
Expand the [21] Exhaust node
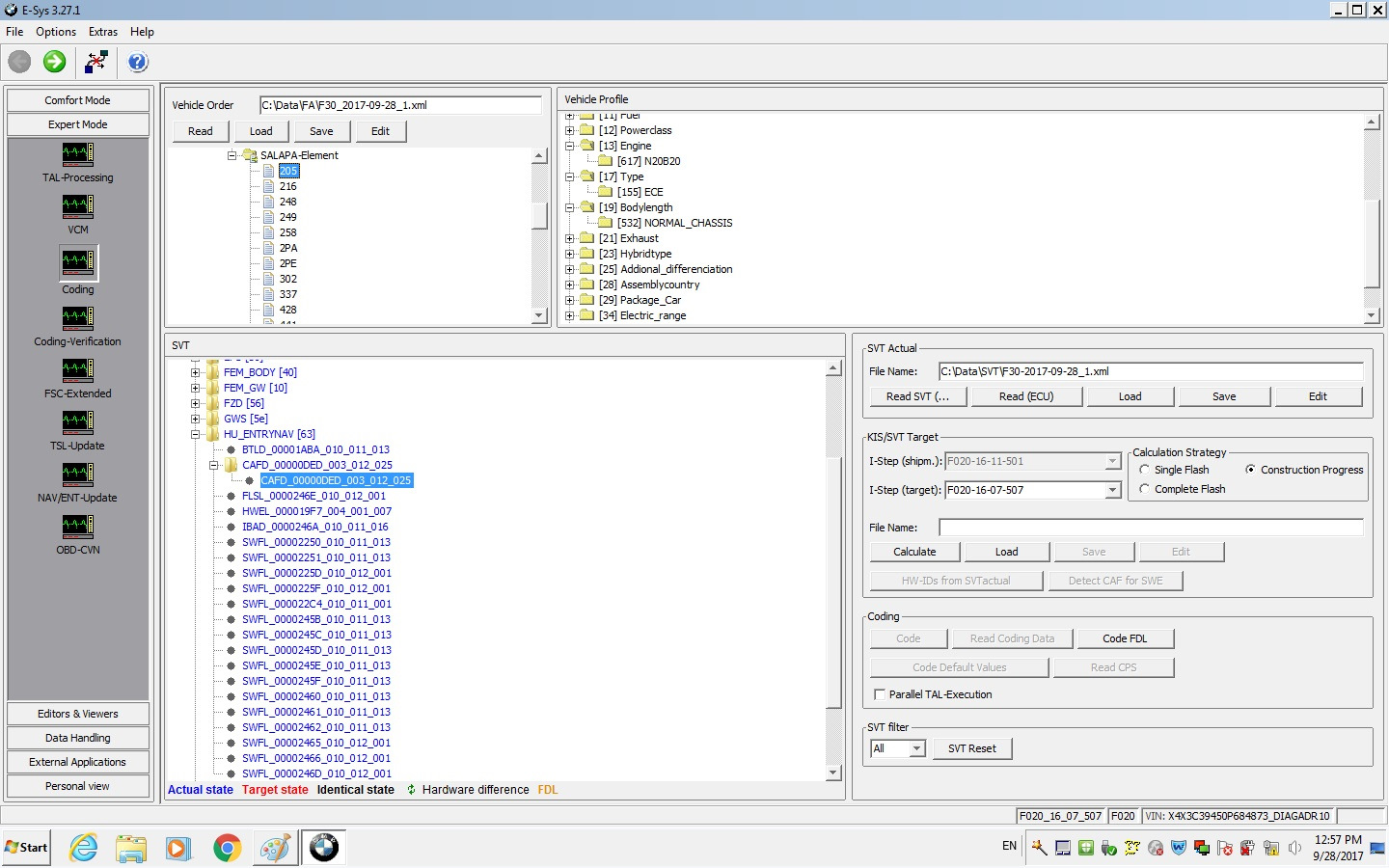pyautogui.click(x=570, y=238)
